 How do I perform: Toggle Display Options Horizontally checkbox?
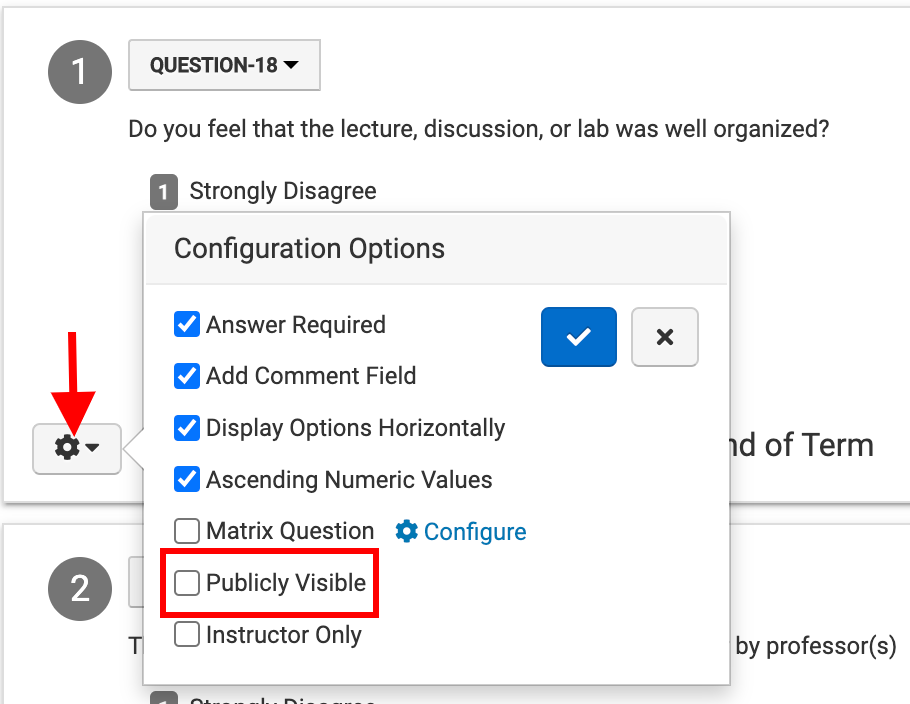pyautogui.click(x=187, y=428)
